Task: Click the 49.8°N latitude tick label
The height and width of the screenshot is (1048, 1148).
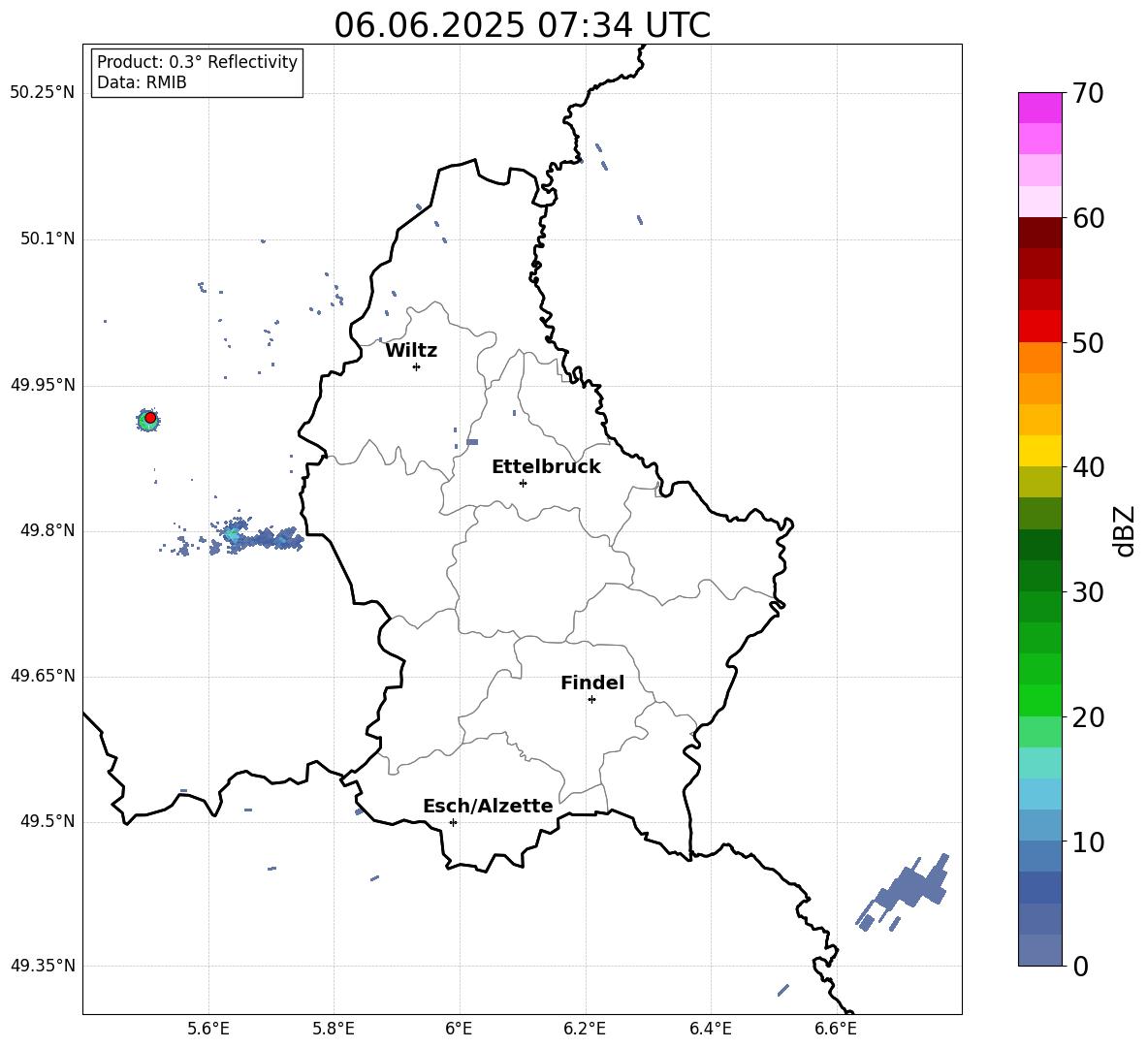Action: coord(48,530)
